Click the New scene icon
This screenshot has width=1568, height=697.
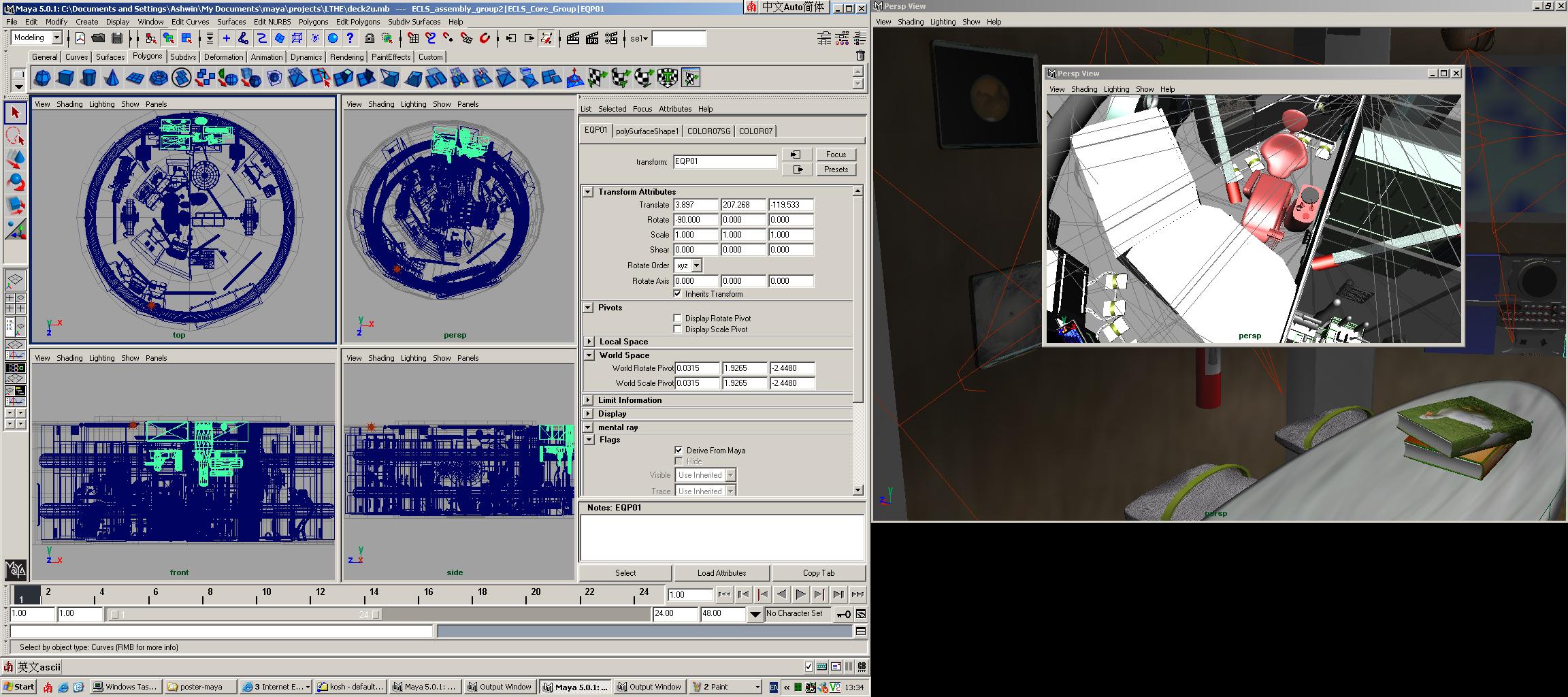pyautogui.click(x=80, y=38)
